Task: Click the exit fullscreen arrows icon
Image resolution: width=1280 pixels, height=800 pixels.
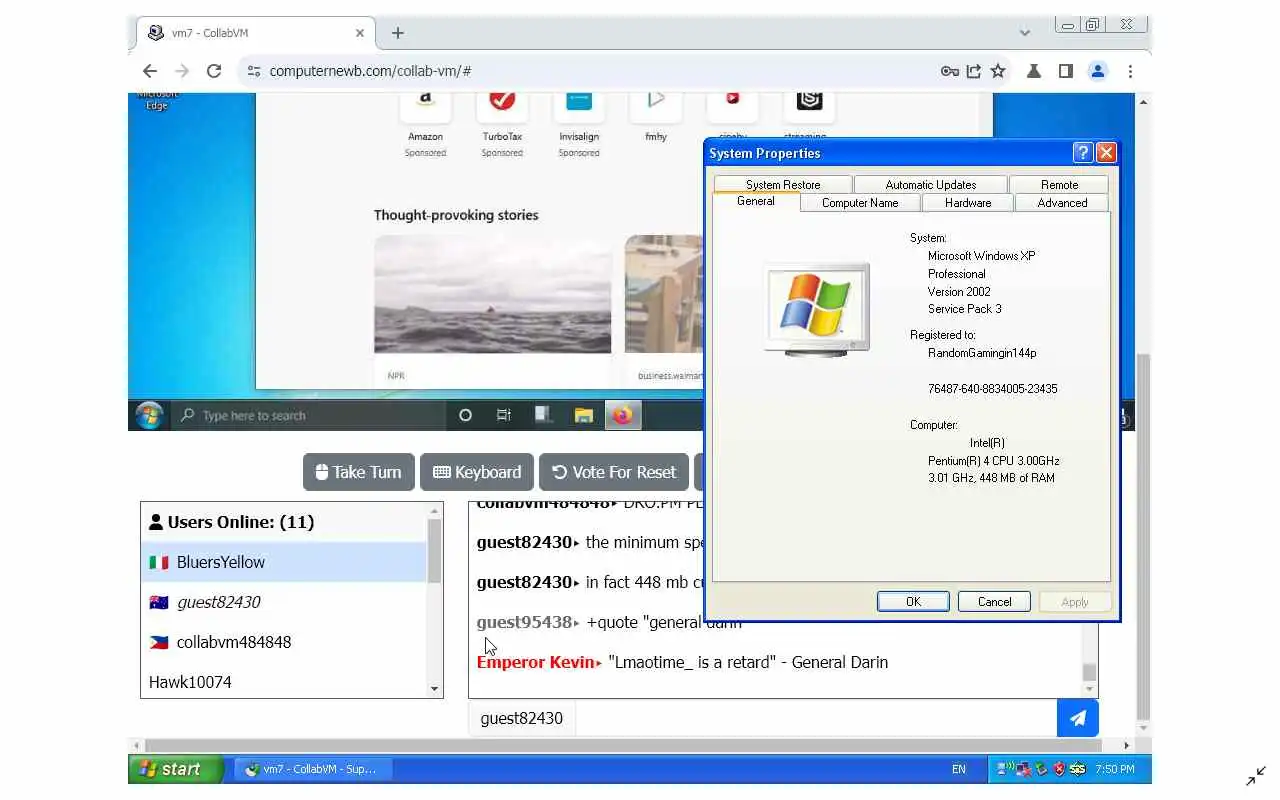Action: click(x=1256, y=776)
